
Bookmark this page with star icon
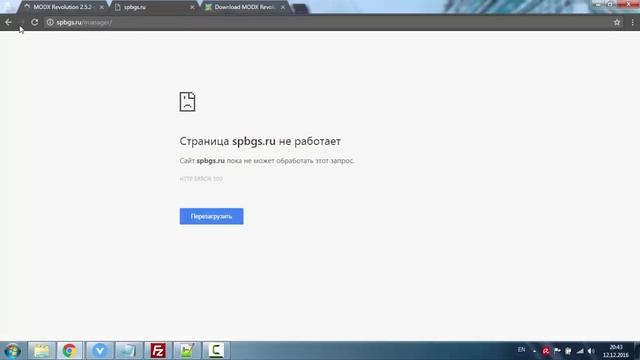(x=617, y=22)
